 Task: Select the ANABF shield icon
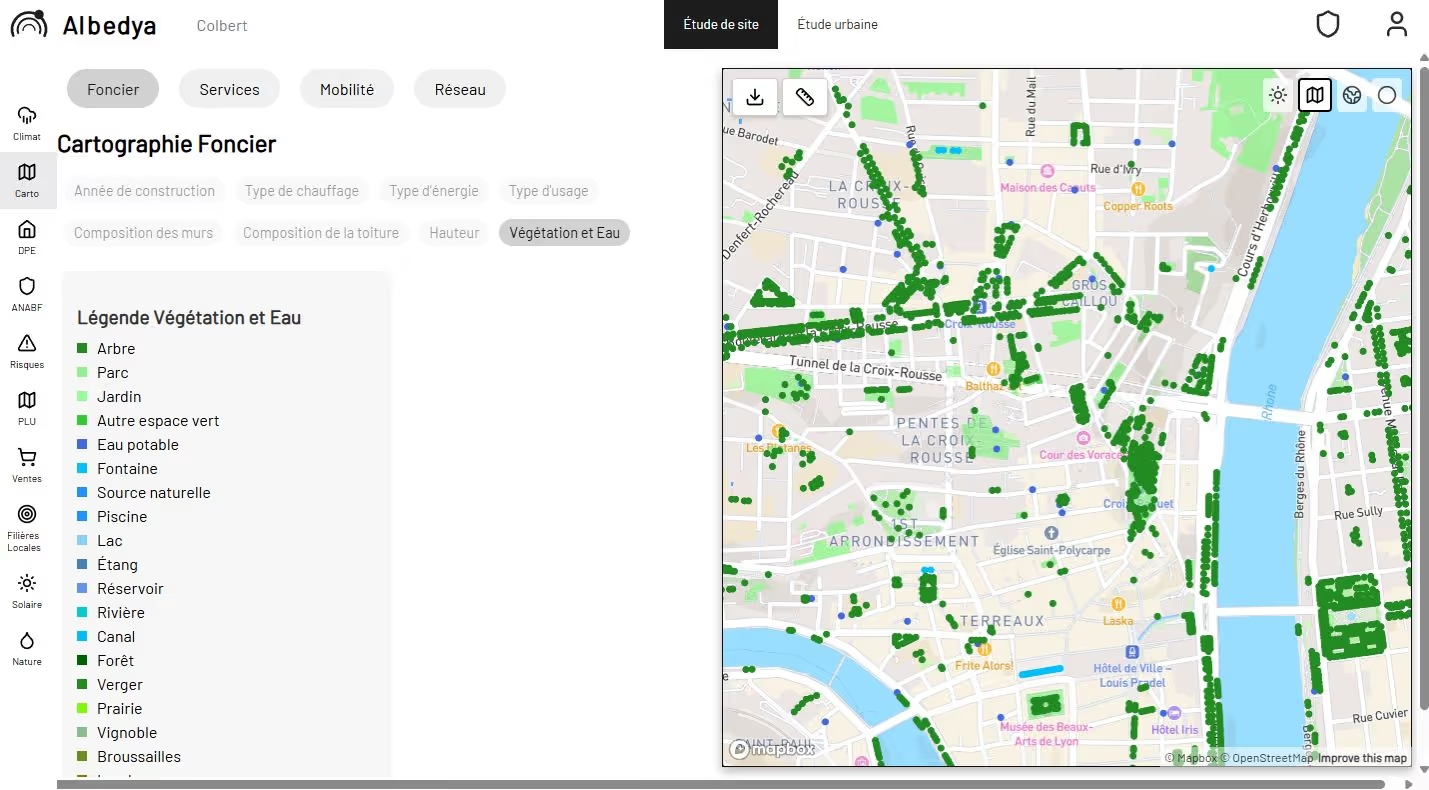27,294
